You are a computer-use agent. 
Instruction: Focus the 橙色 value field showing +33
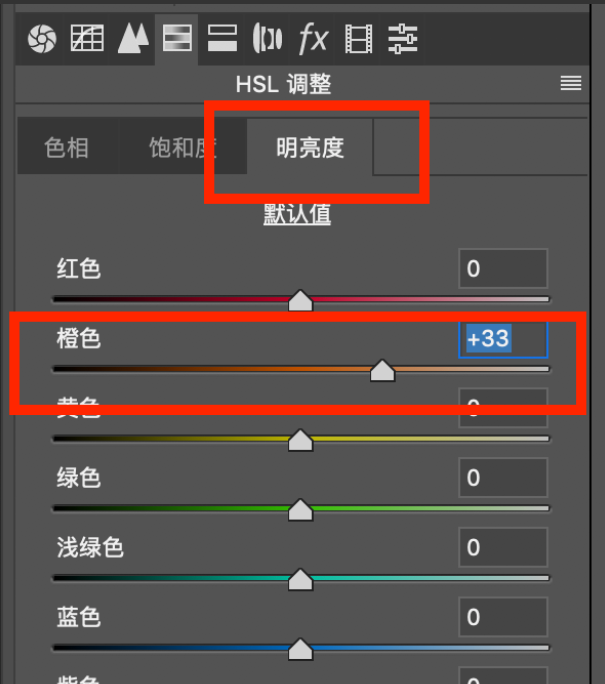point(503,339)
